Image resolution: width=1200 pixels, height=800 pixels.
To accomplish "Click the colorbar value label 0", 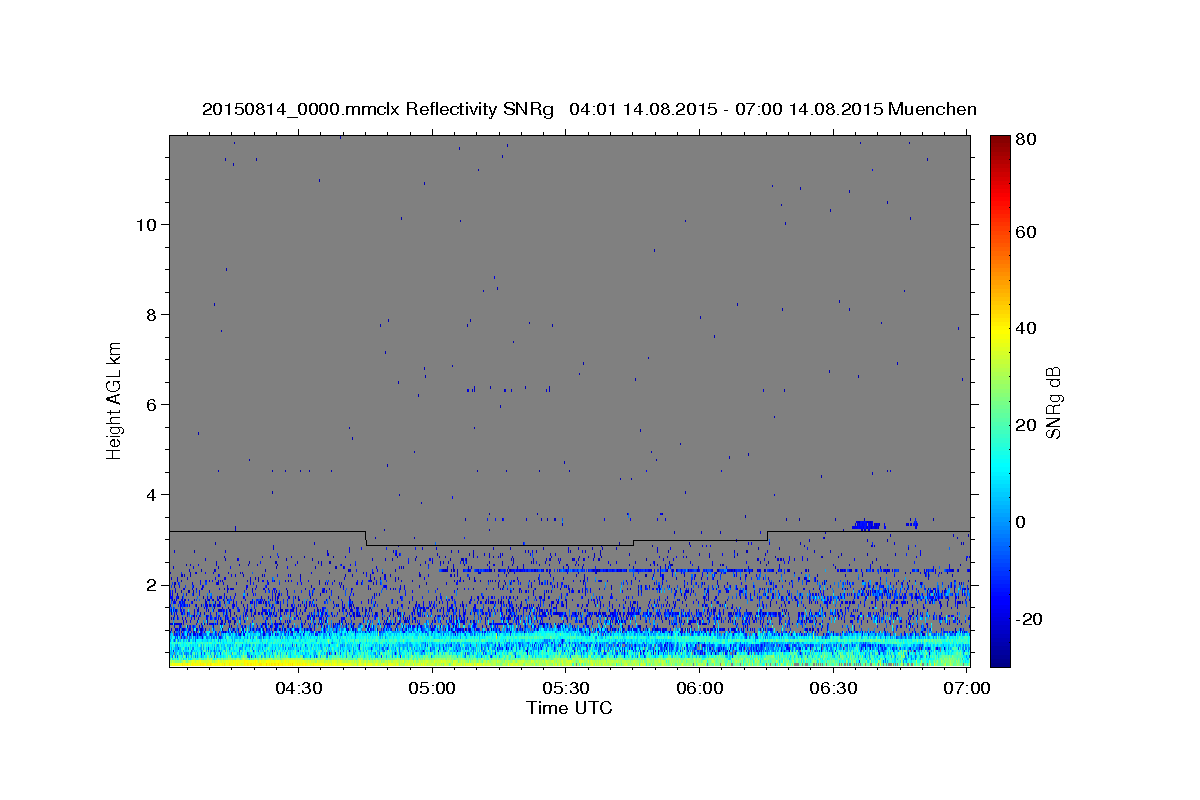I will (x=1020, y=522).
